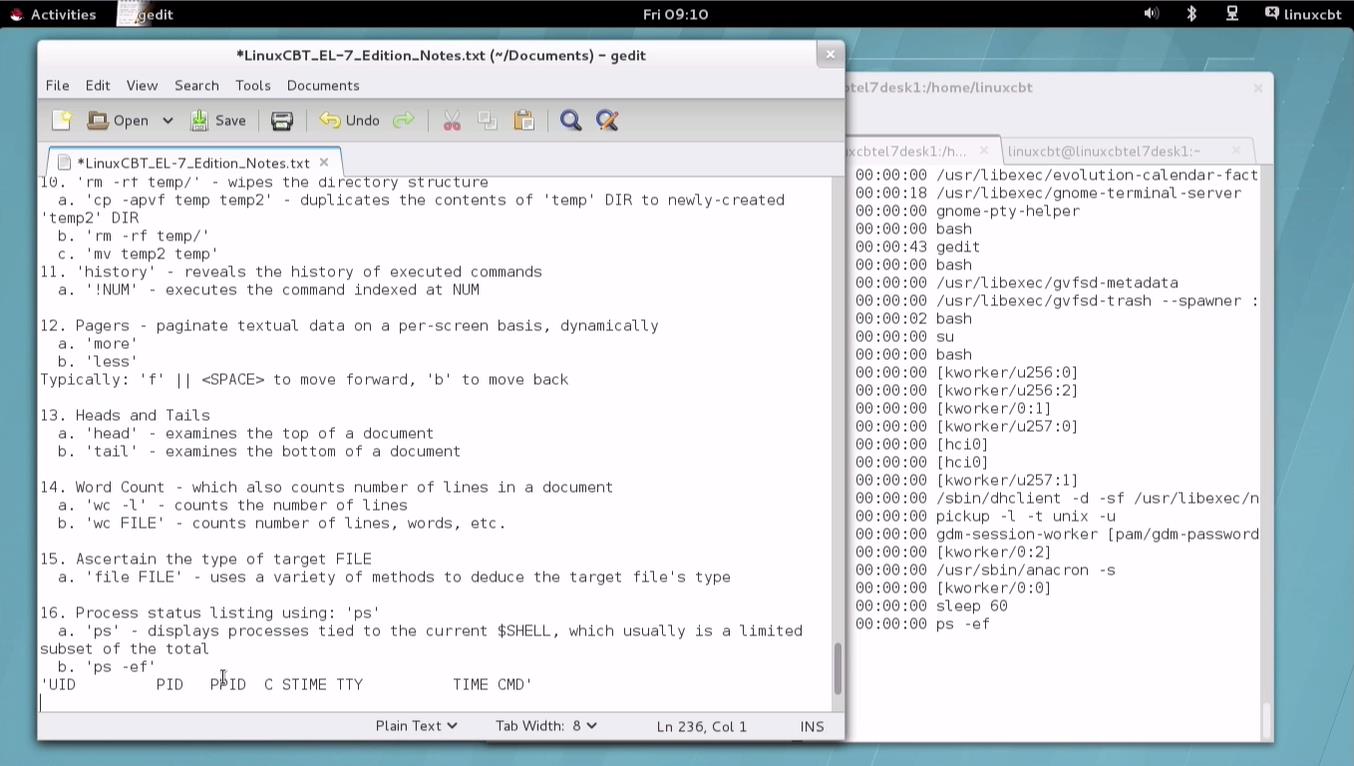Click line "a. 'wc -l'" in editor
Screen dimensions: 1354x766
point(232,505)
